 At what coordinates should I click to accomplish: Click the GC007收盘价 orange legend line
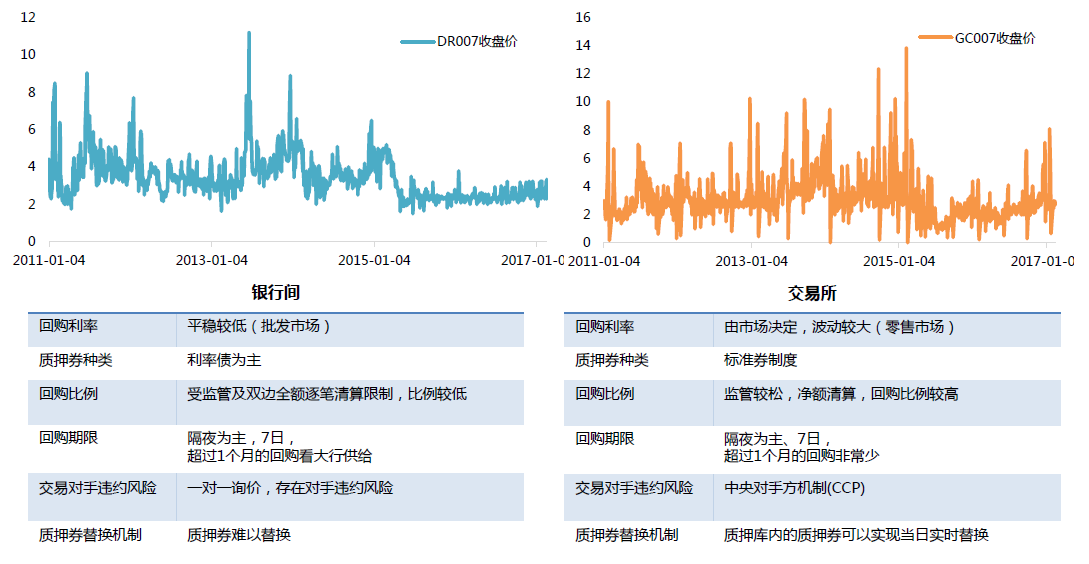pos(935,38)
